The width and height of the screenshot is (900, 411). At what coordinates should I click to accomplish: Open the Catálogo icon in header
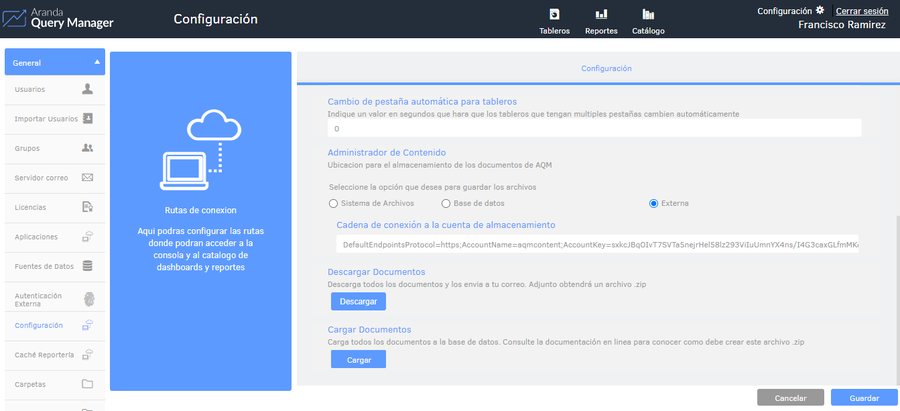pos(648,14)
